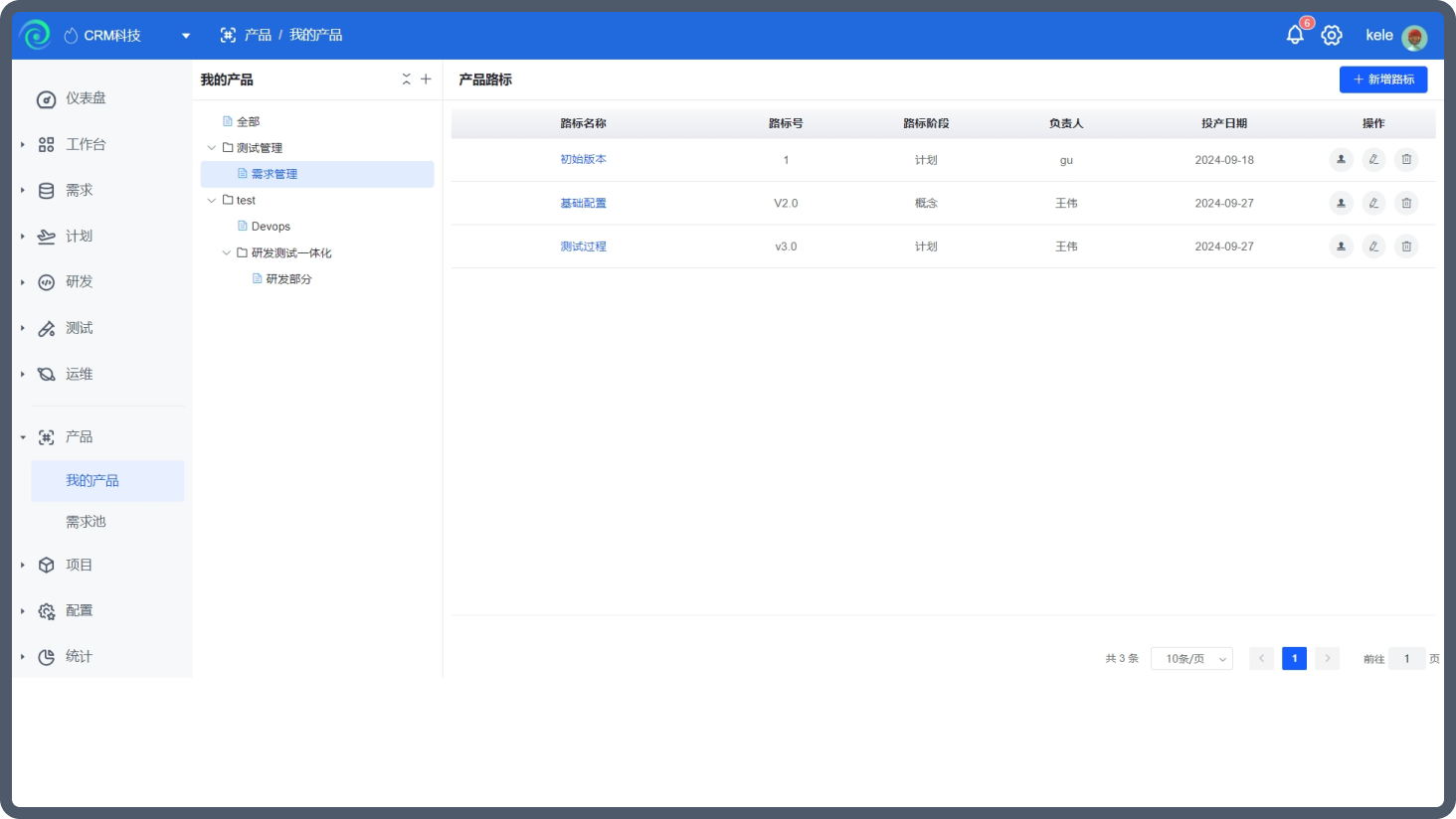Collapse all tree nodes icon in 我的产品
The height and width of the screenshot is (819, 1456).
406,80
